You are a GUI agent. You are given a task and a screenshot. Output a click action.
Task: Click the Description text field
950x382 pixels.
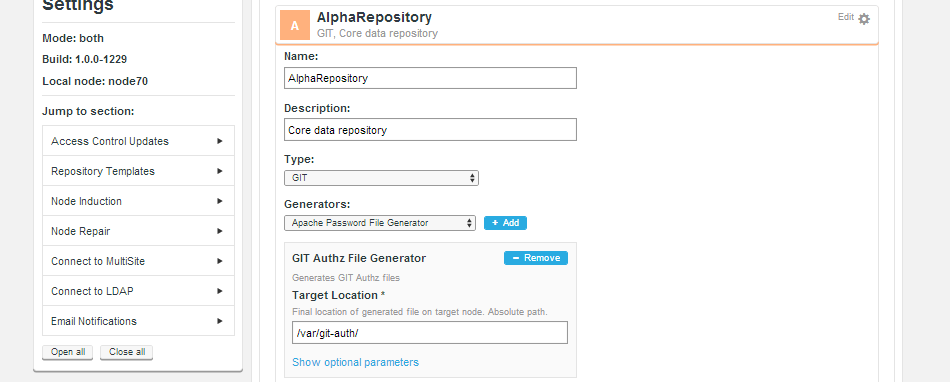[x=430, y=130]
